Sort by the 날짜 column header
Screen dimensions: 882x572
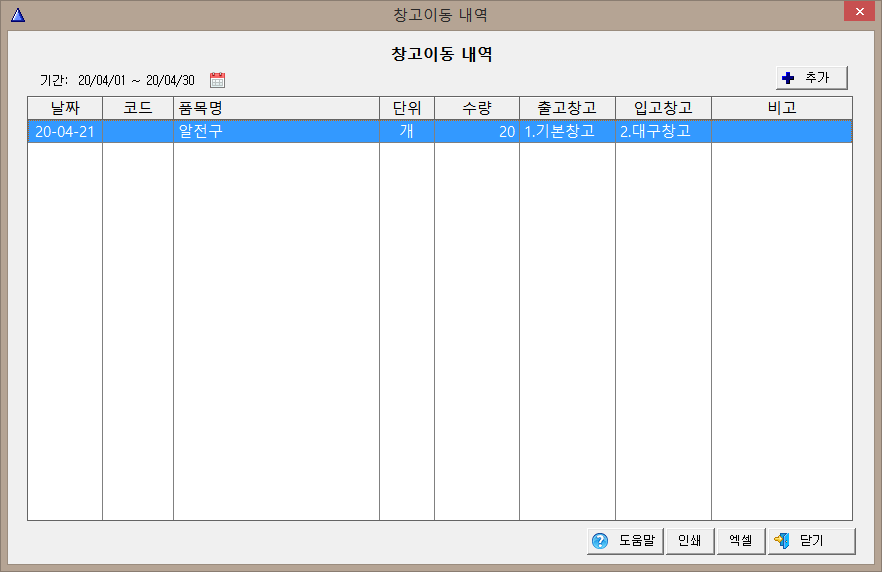(65, 108)
